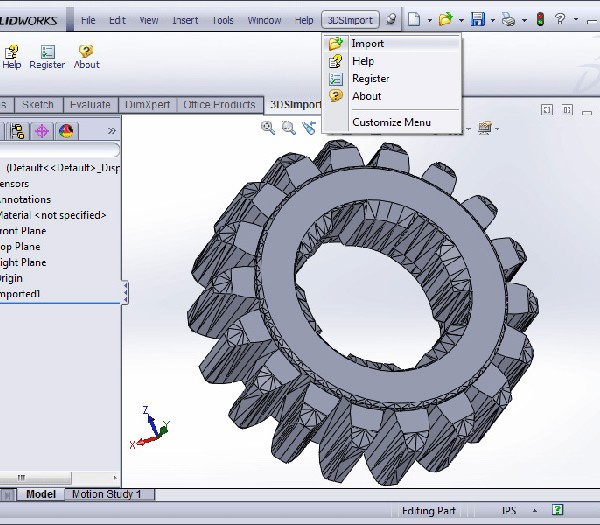Choose Register in 3DSImport dropdown
The height and width of the screenshot is (525, 600).
click(392, 78)
